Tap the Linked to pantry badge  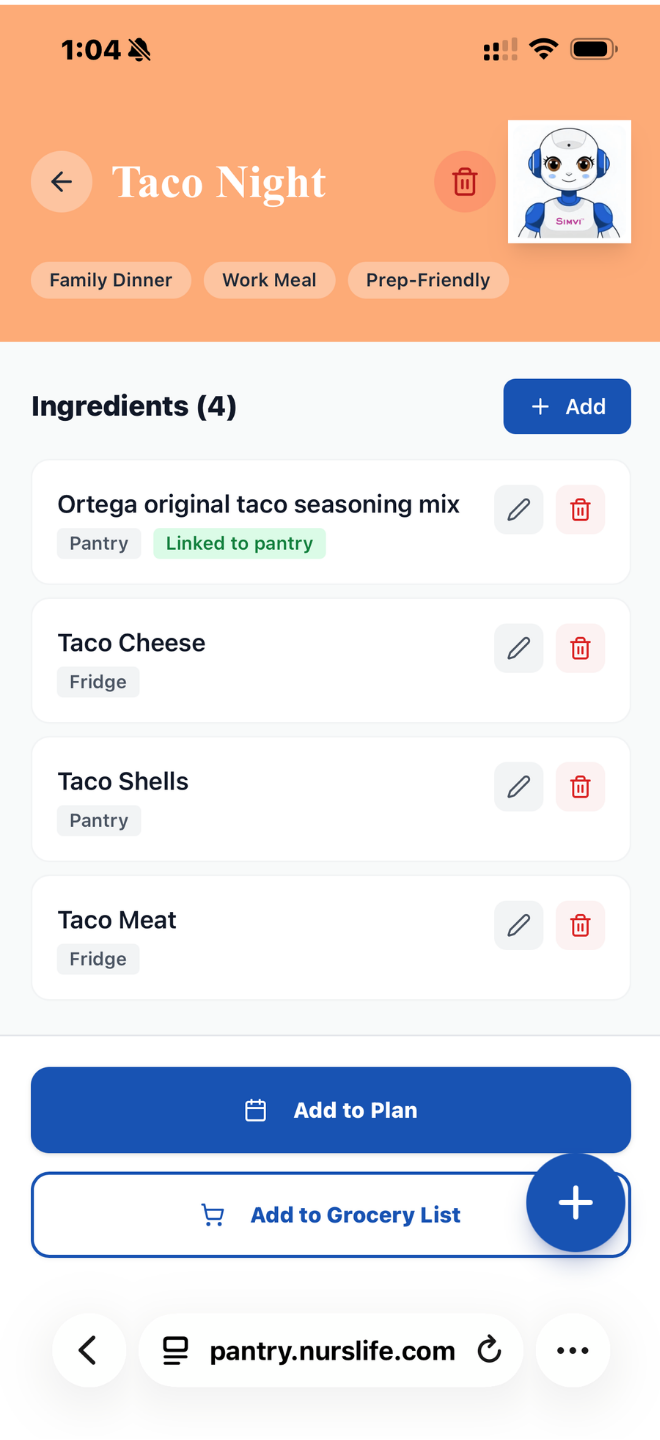[239, 543]
